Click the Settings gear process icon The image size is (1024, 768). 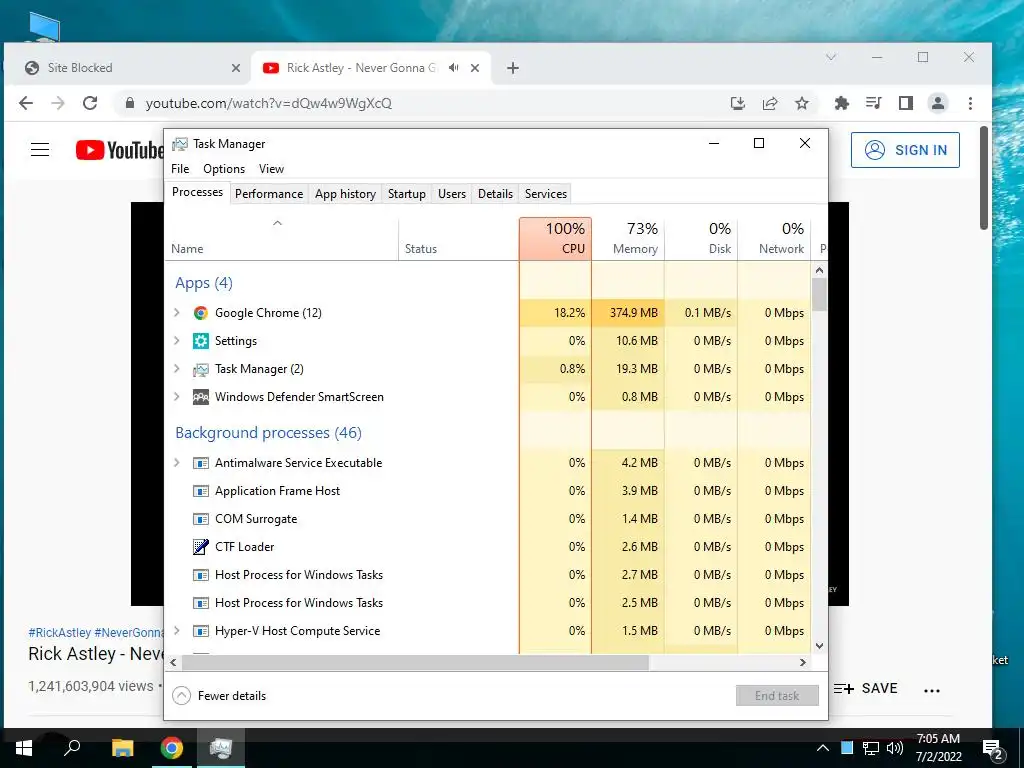[200, 341]
